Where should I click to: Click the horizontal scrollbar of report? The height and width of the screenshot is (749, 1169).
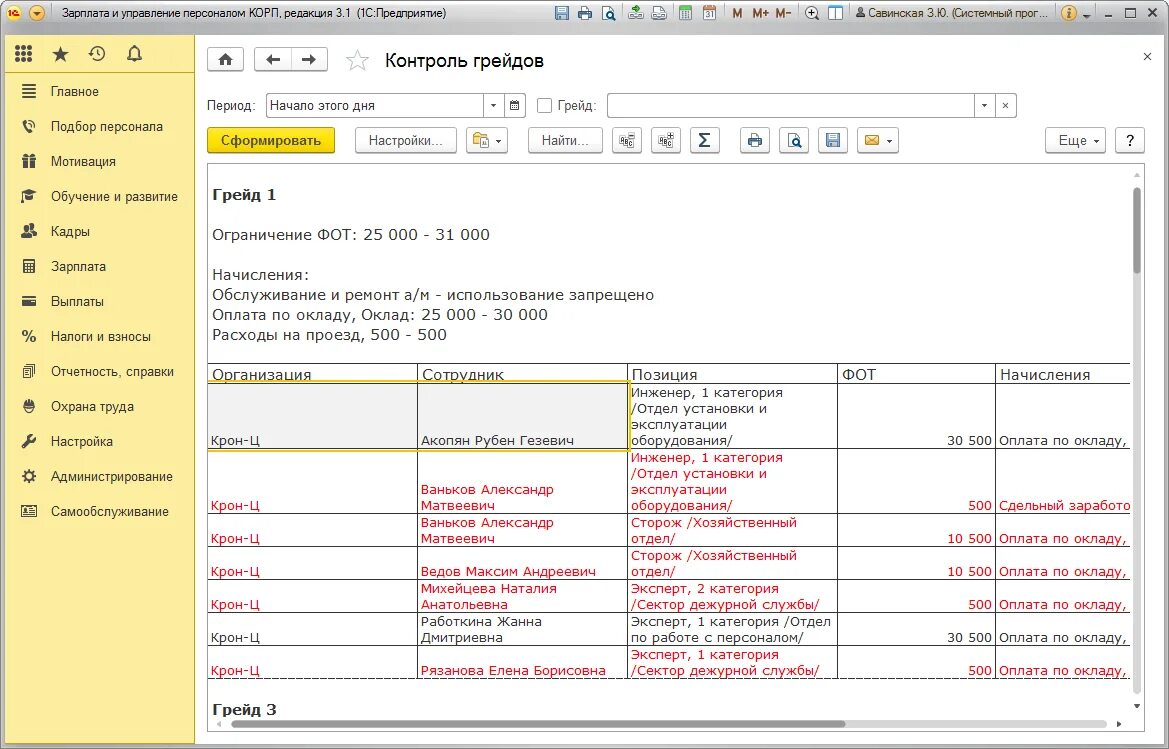(x=538, y=724)
